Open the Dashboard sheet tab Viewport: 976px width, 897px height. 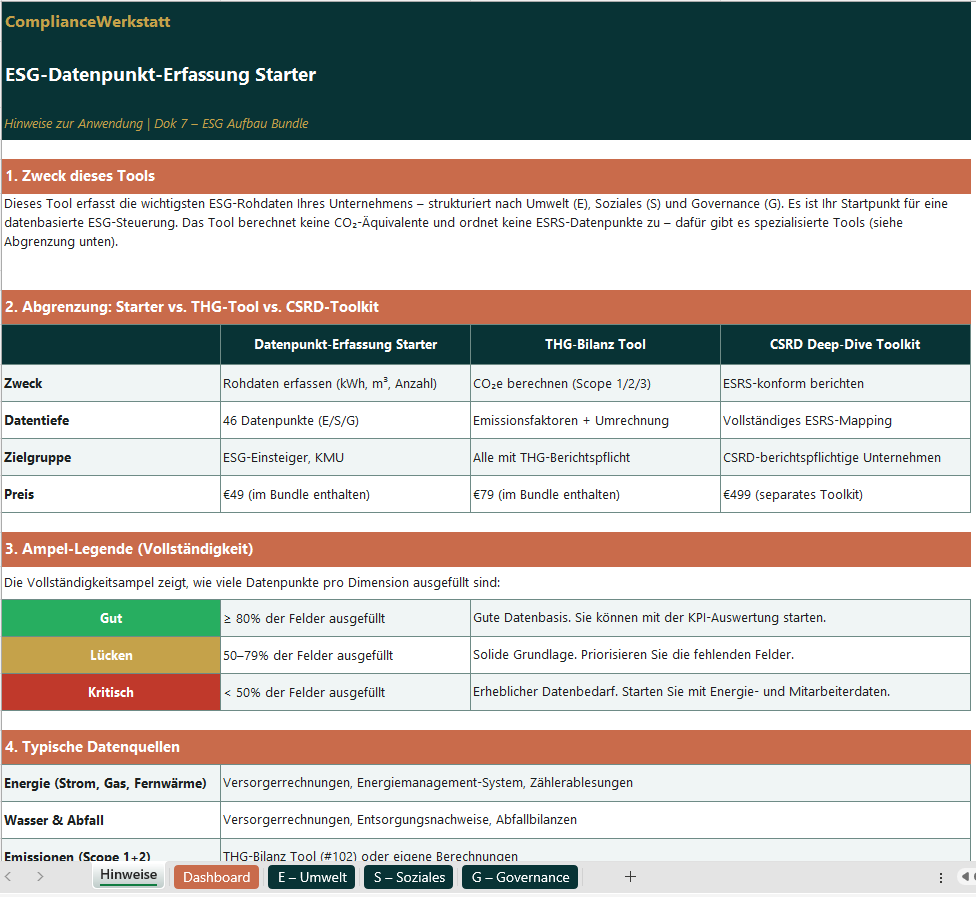click(216, 877)
